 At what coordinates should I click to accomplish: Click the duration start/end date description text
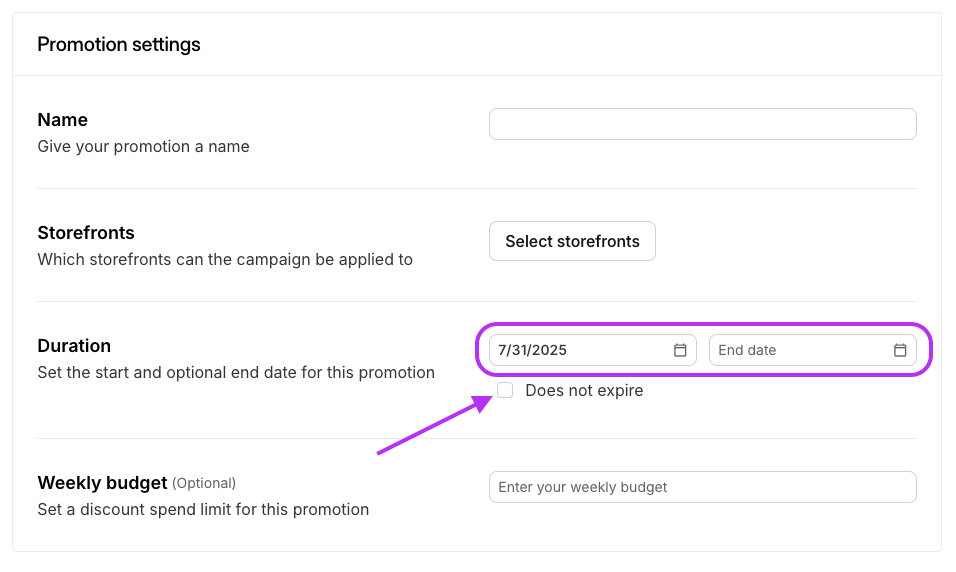click(236, 372)
